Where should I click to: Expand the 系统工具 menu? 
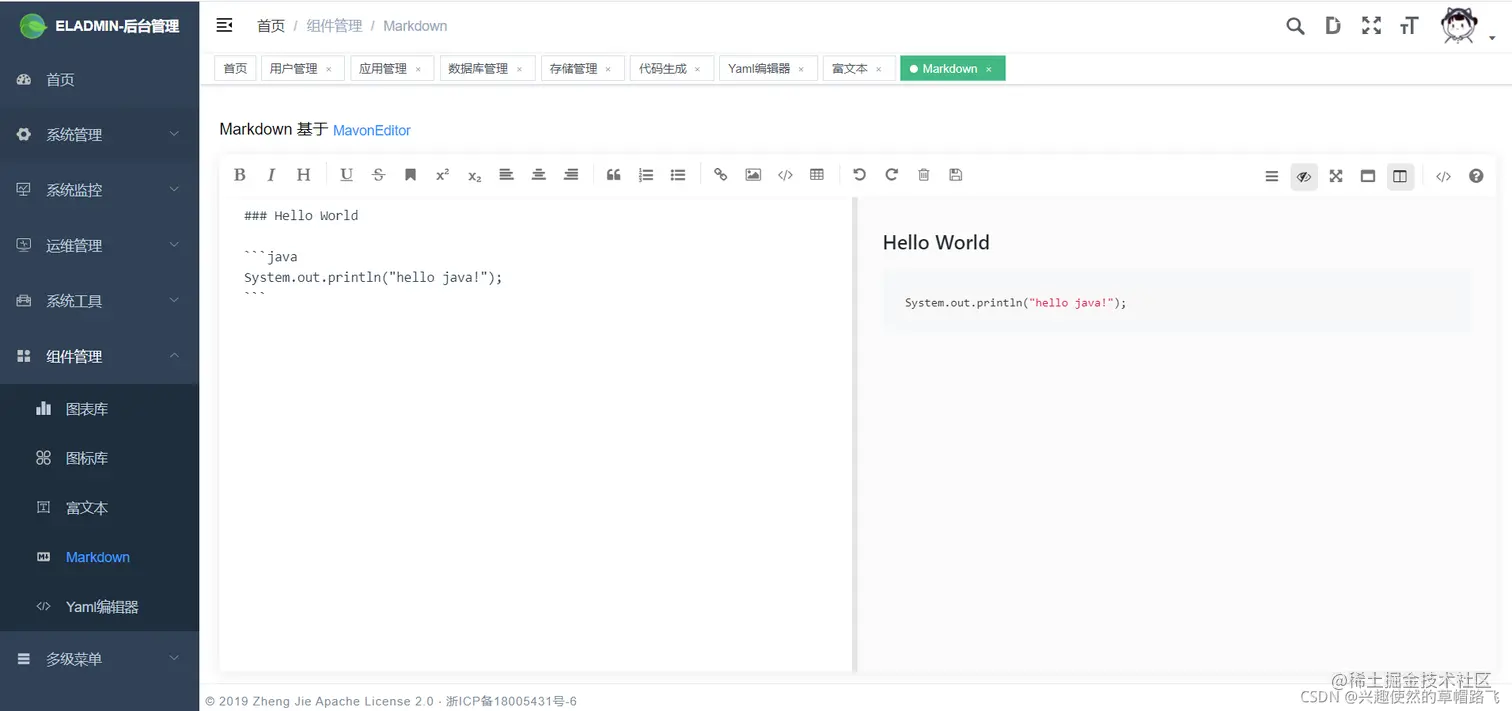tap(99, 300)
